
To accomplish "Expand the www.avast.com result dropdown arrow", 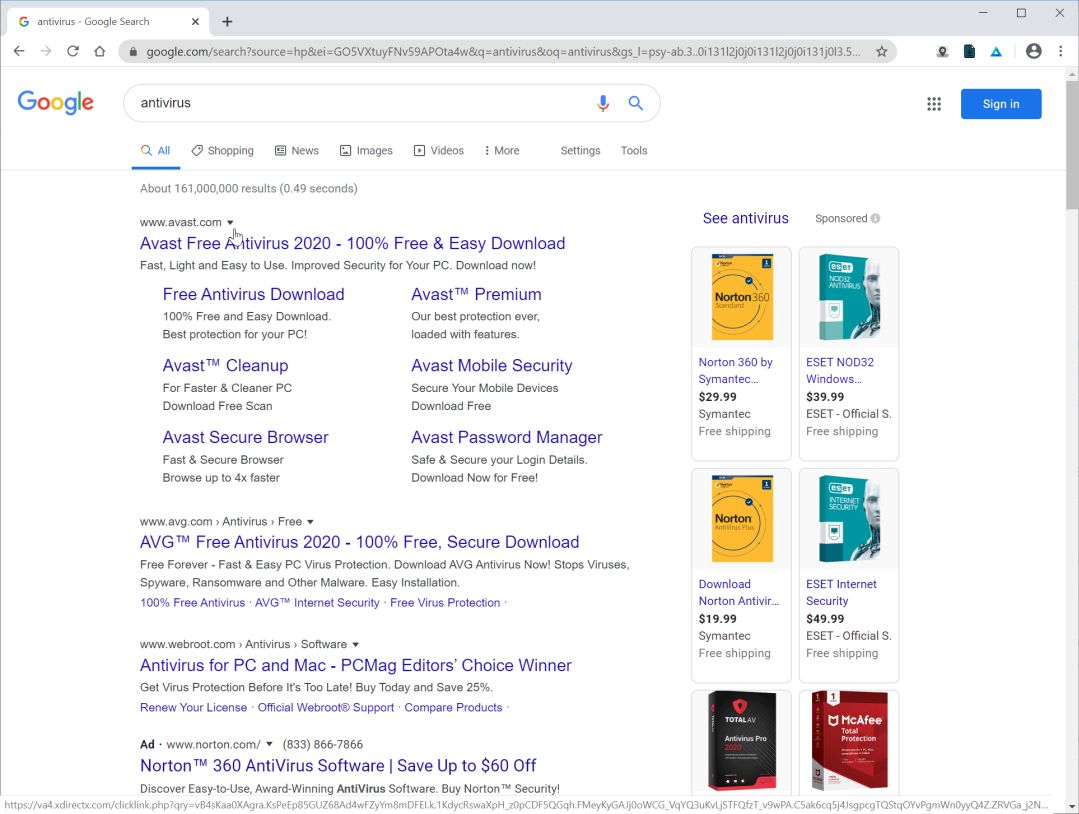I will coord(231,222).
